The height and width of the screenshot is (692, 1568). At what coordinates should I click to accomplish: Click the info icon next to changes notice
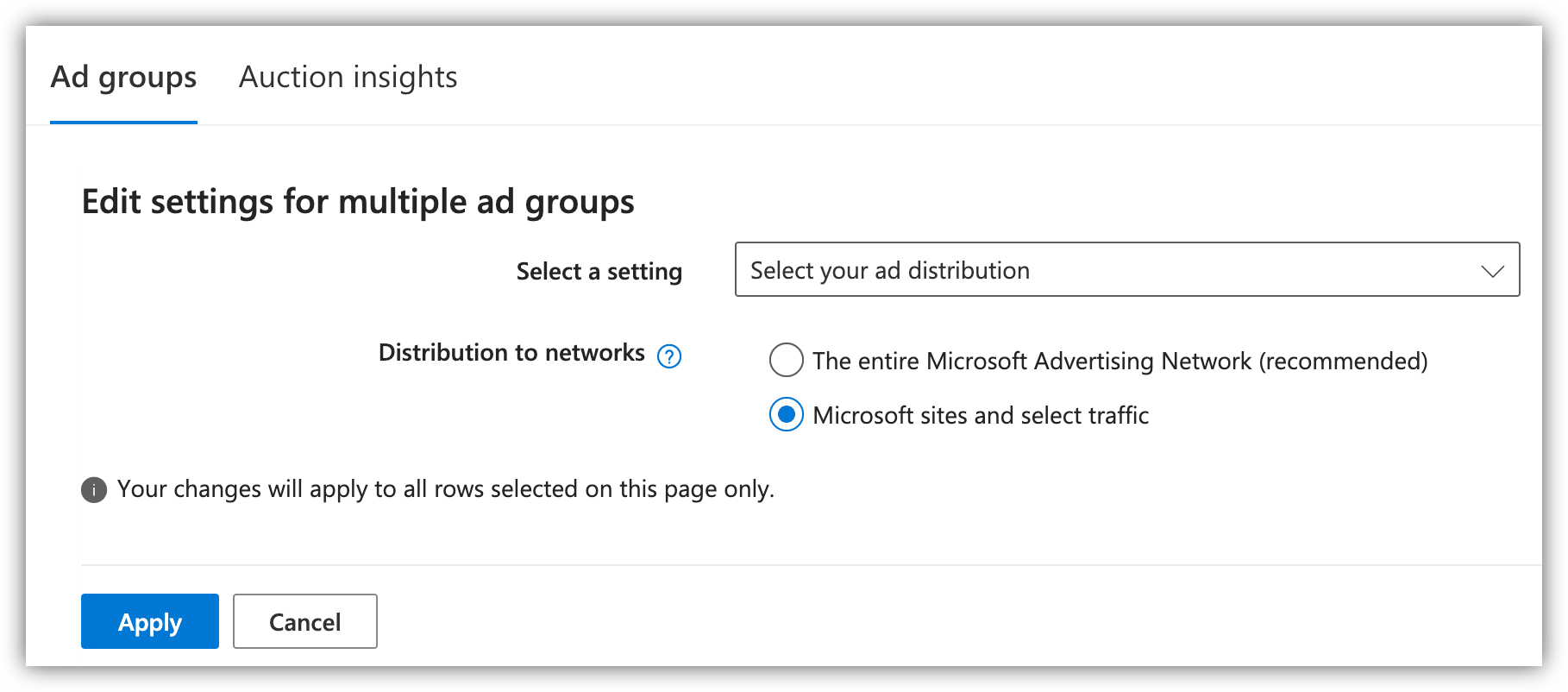pos(94,490)
